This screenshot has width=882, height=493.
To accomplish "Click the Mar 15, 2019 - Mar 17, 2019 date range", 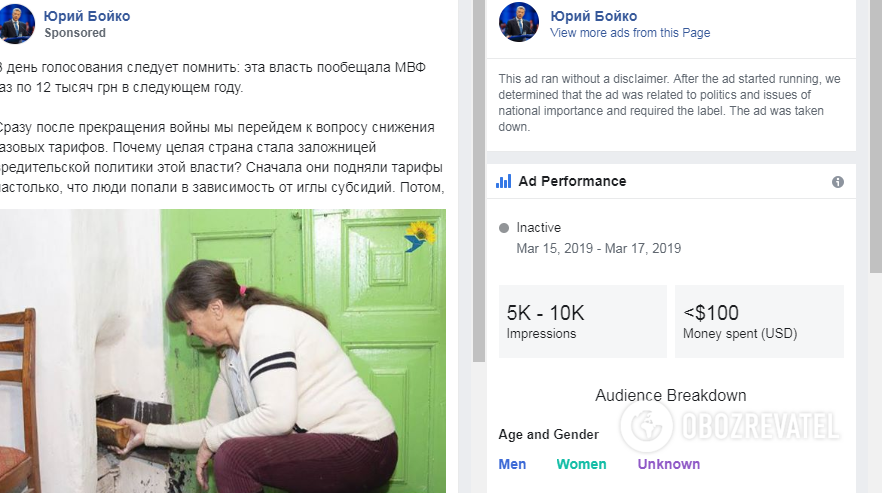I will pyautogui.click(x=598, y=248).
